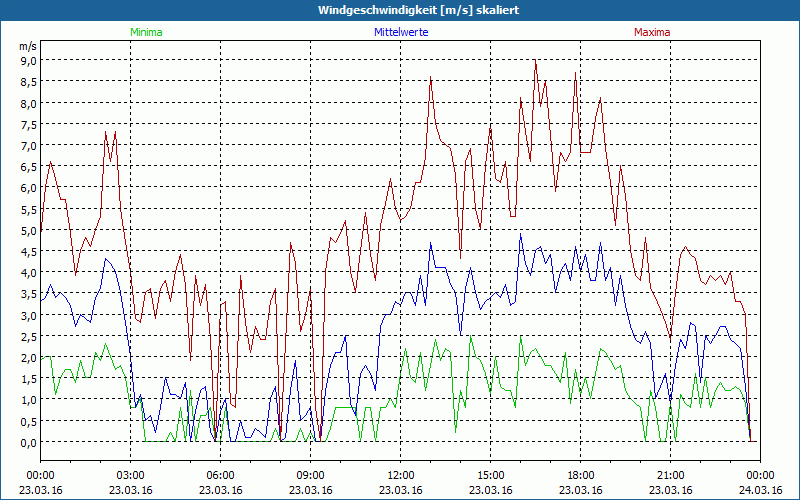Select the 9,0 y-axis label
Screen dimensions: 800x500
click(x=28, y=60)
